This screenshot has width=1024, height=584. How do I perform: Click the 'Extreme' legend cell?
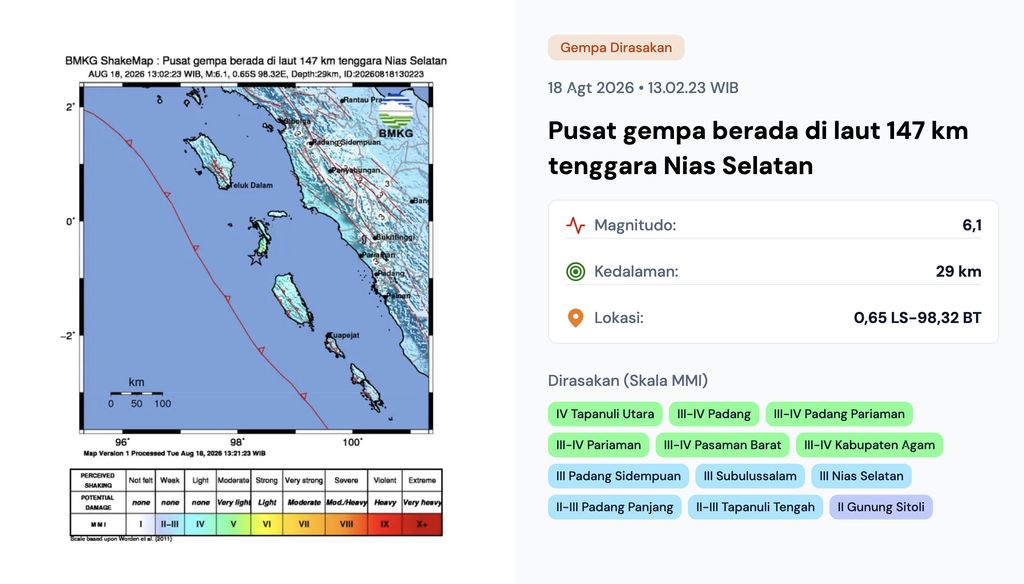422,480
